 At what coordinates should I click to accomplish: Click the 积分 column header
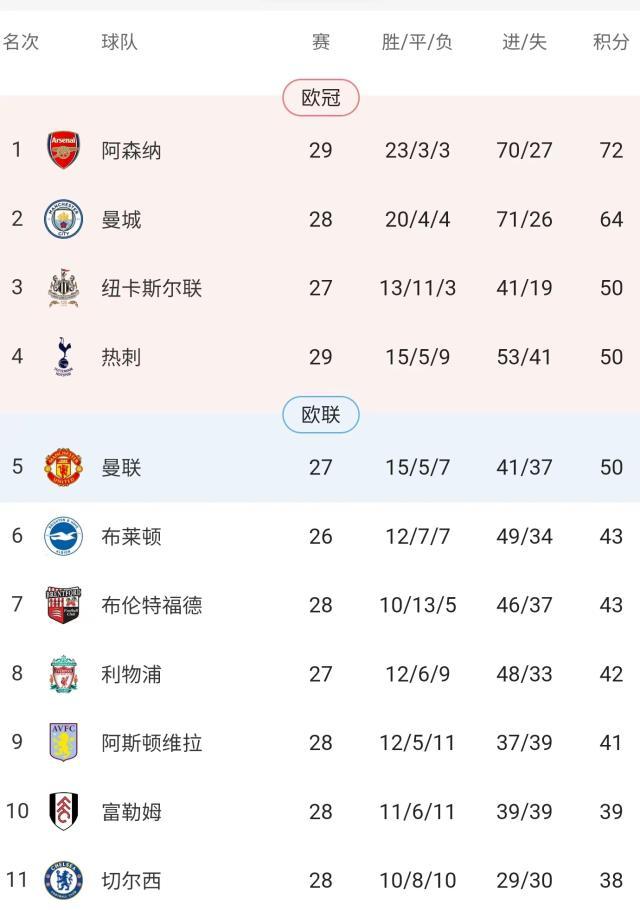pyautogui.click(x=611, y=42)
